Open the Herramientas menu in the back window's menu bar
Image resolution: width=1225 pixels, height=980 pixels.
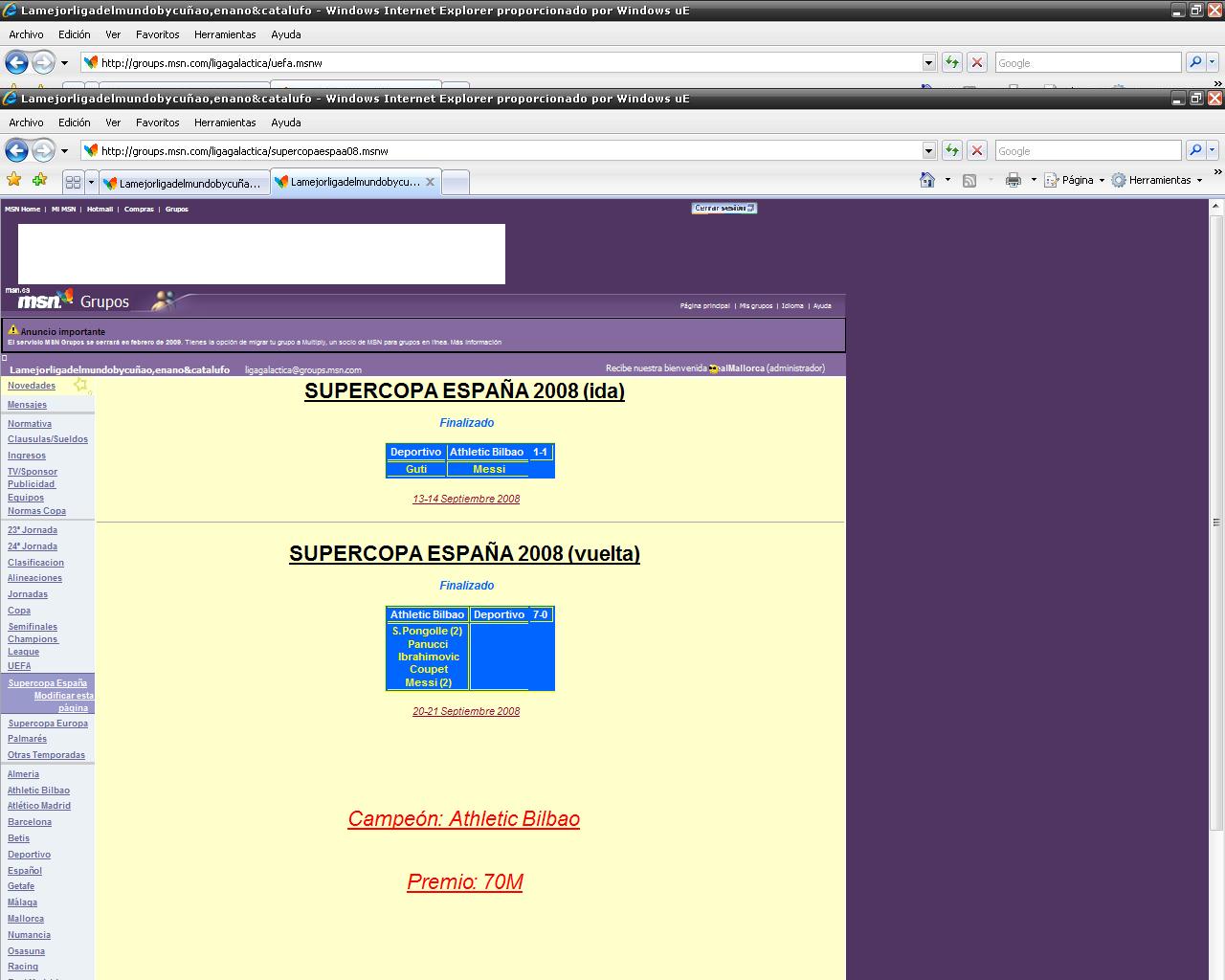[x=225, y=34]
